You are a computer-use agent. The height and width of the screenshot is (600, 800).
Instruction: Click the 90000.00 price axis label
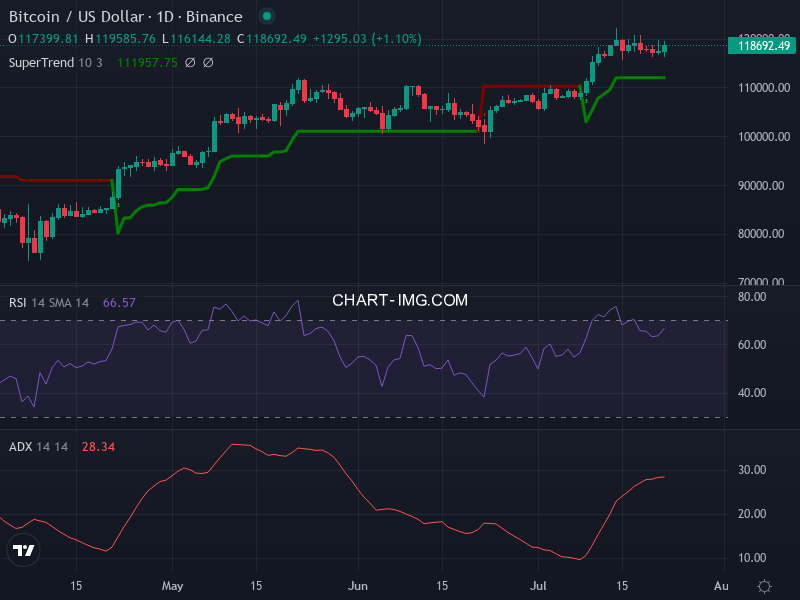(x=761, y=186)
